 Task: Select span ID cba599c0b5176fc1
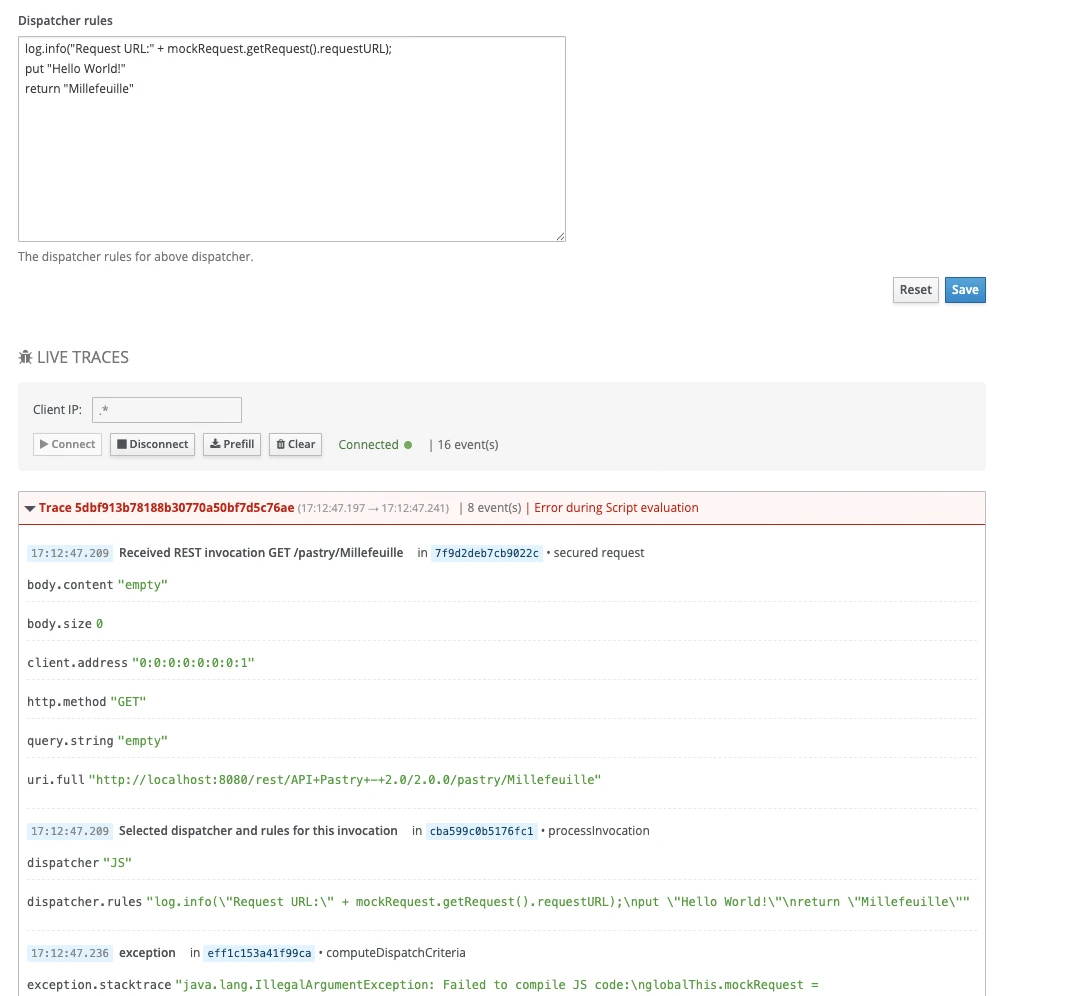tap(482, 831)
